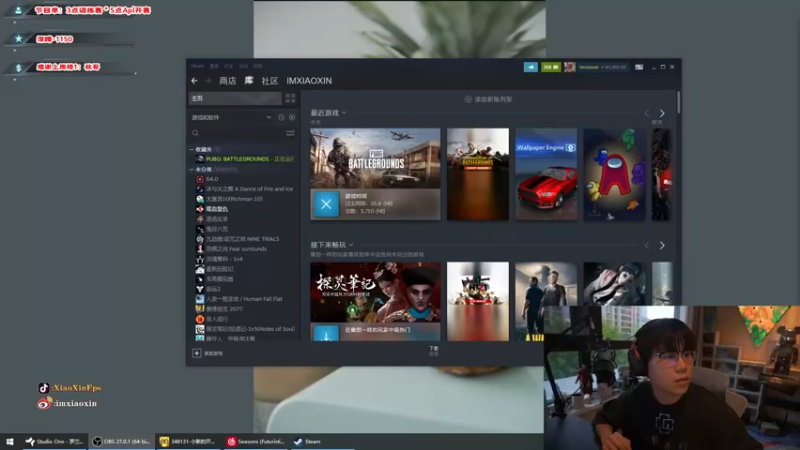The width and height of the screenshot is (800, 450).
Task: Click the library search magnifier icon
Action: 195,133
